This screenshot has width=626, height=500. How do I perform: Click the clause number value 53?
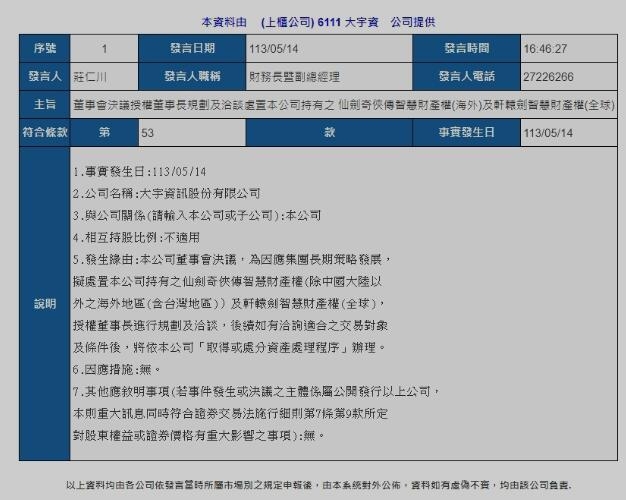coord(147,133)
